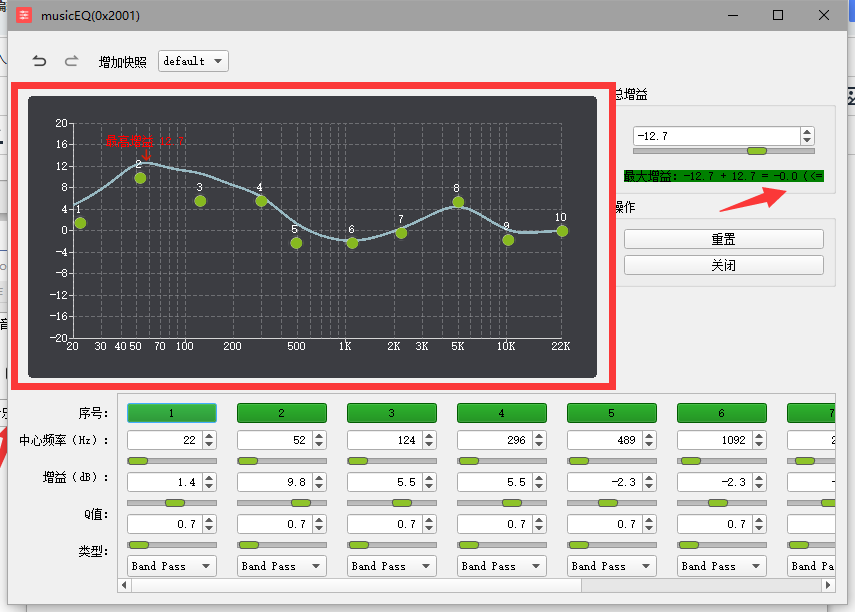
Task: Click band 2 gain stepper arrows
Action: [x=320, y=482]
